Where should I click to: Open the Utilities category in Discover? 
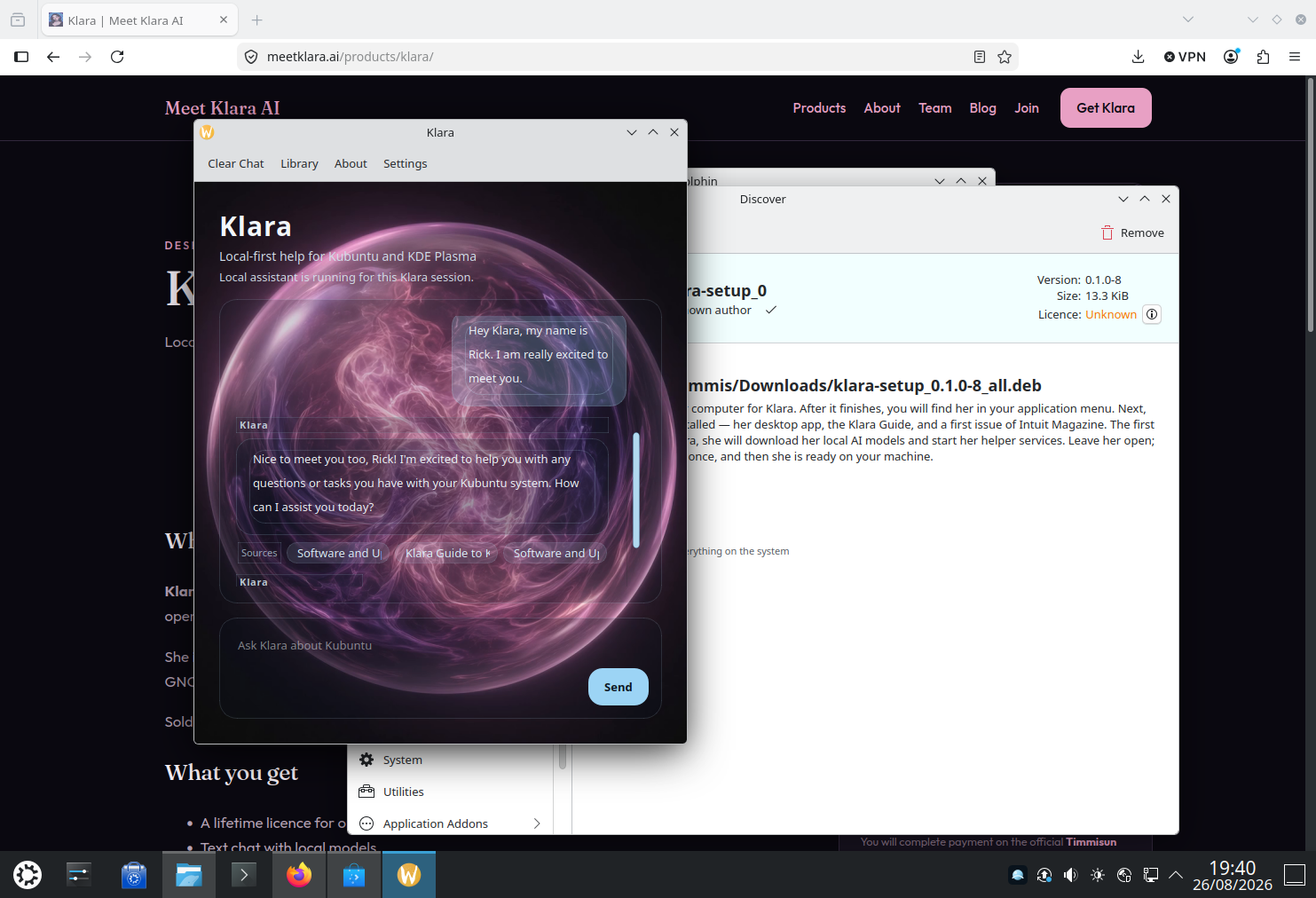(451, 792)
